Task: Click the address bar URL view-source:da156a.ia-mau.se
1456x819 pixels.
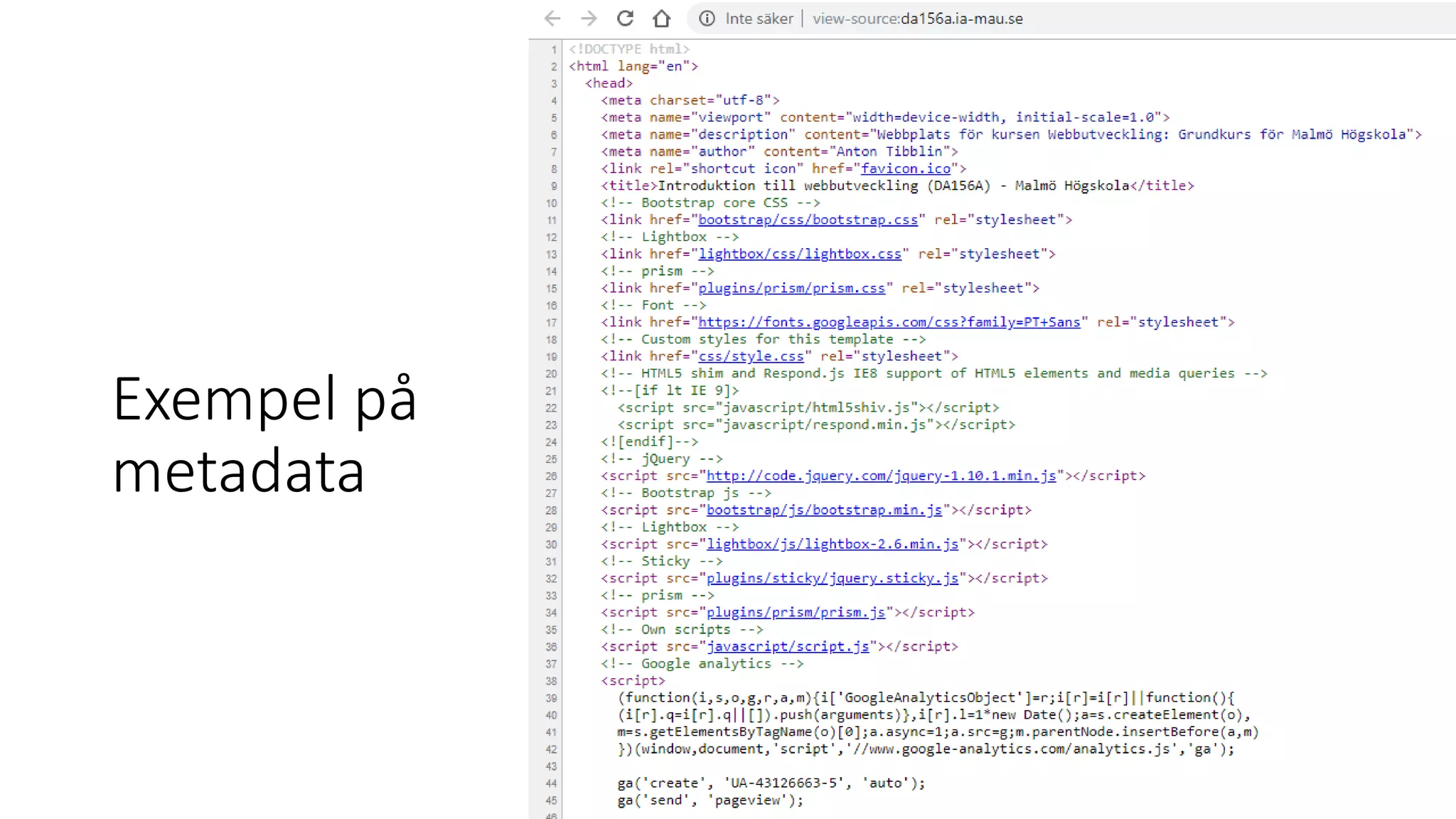Action: pyautogui.click(x=918, y=18)
